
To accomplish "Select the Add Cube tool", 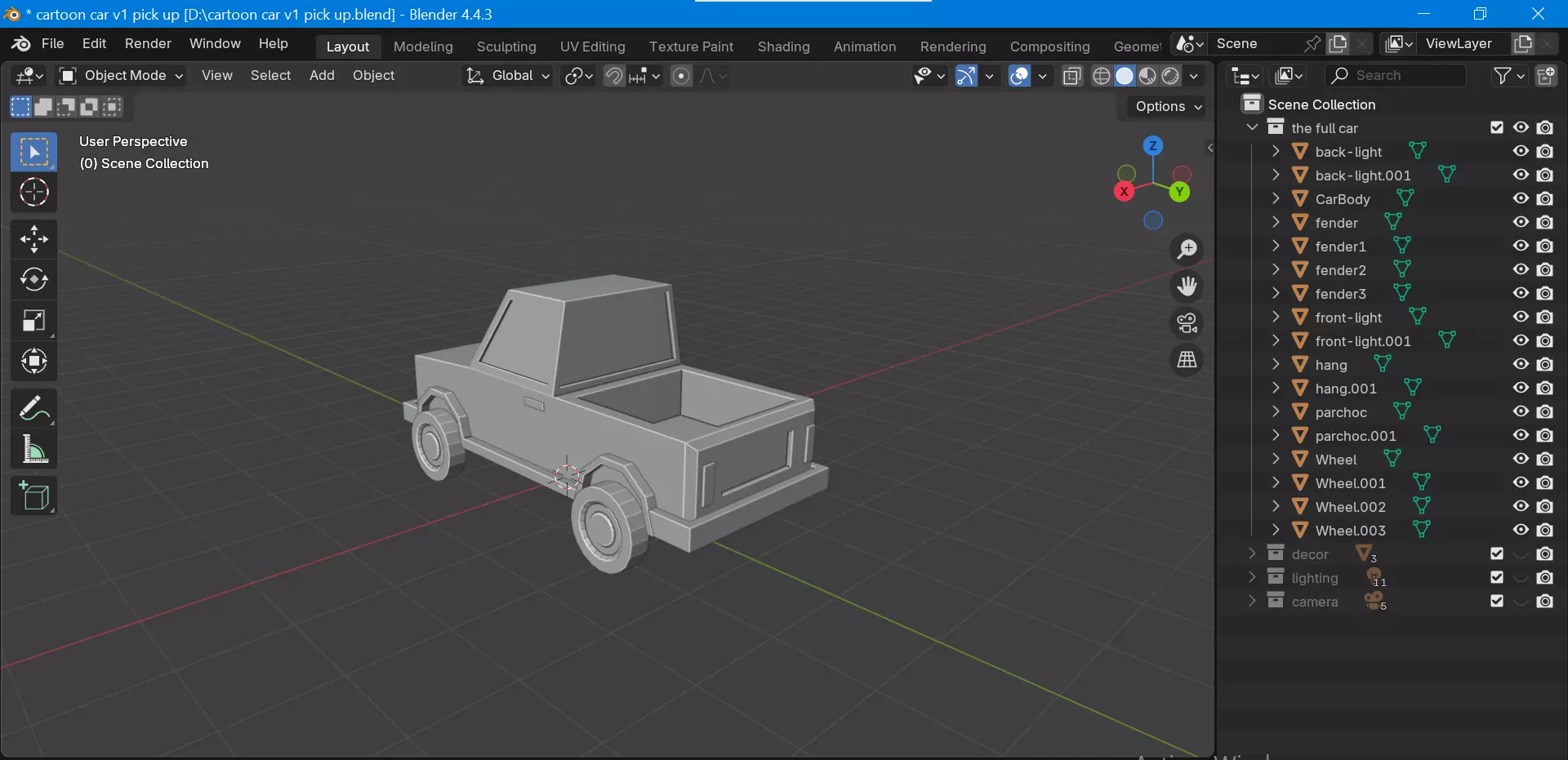I will (33, 496).
